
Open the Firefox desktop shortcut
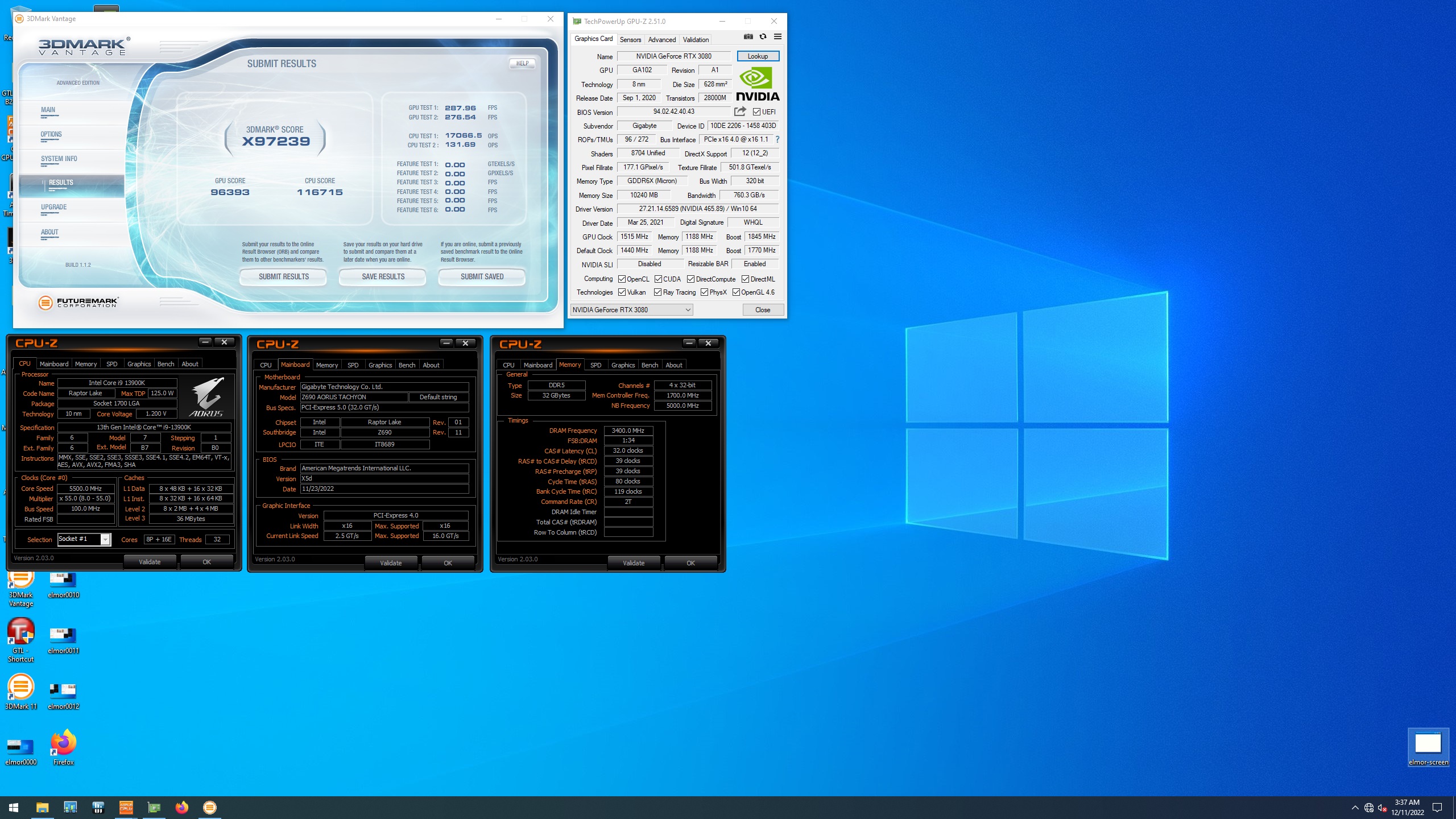click(63, 747)
